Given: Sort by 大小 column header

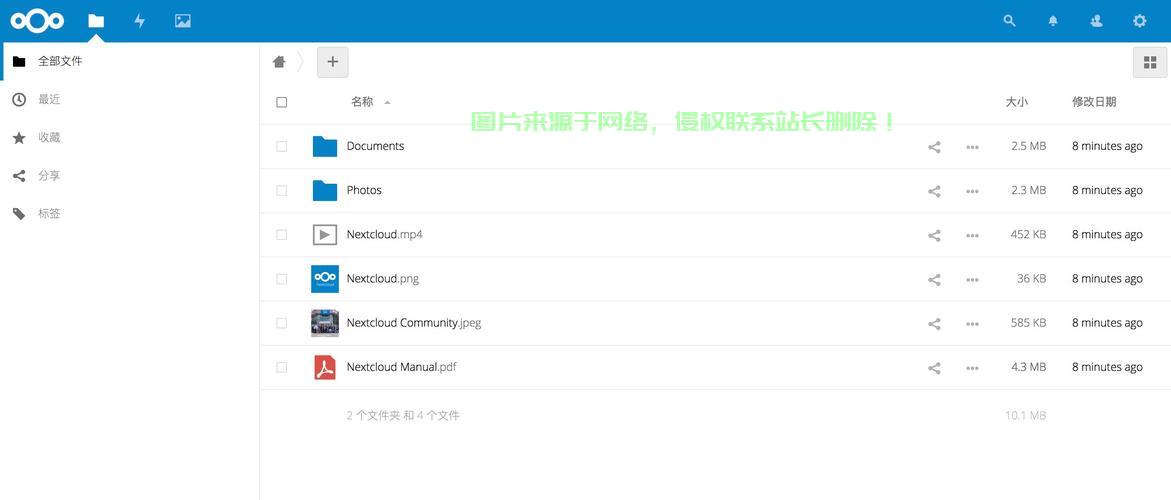Looking at the screenshot, I should [1016, 101].
